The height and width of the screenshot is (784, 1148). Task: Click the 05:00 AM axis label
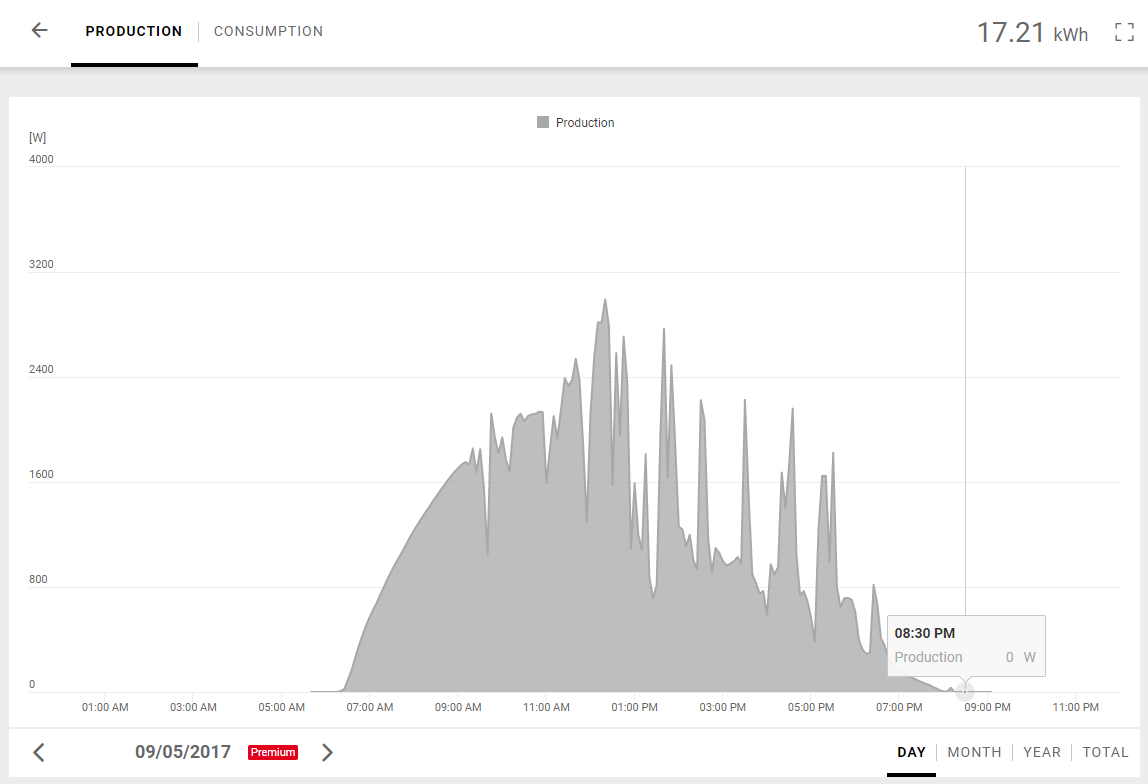(282, 707)
